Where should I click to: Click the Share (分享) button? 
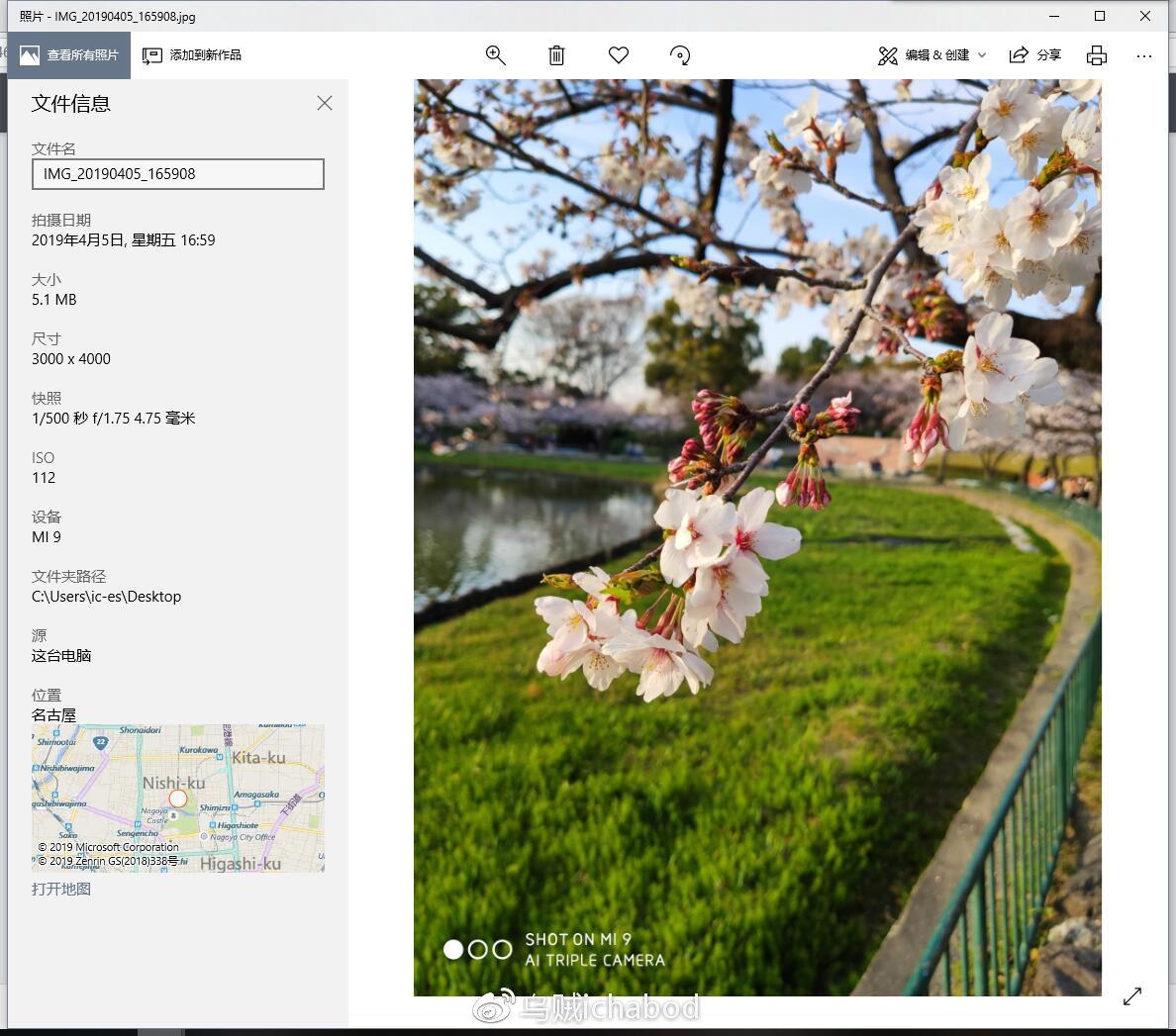pos(1034,55)
